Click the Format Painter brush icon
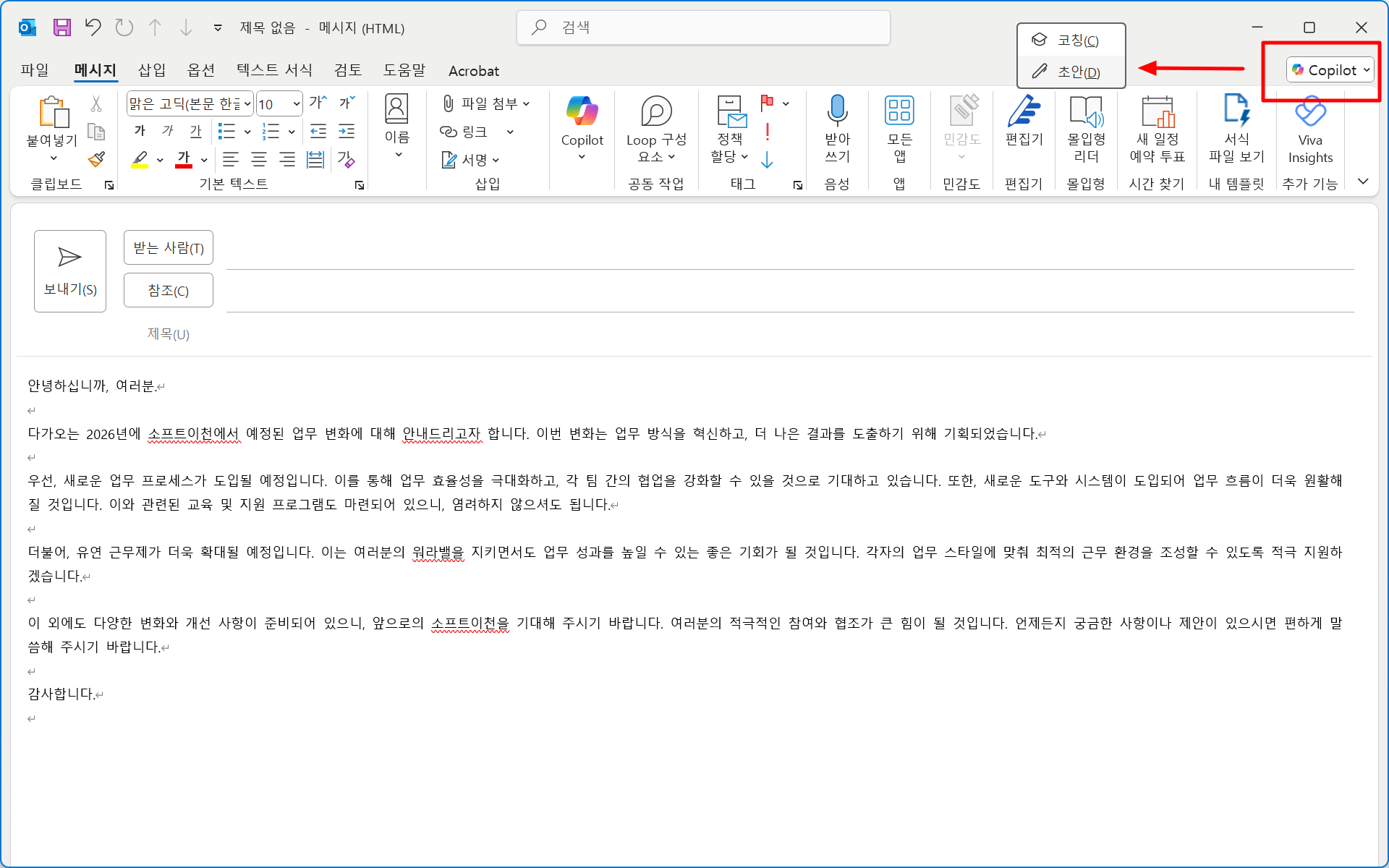 pos(96,159)
